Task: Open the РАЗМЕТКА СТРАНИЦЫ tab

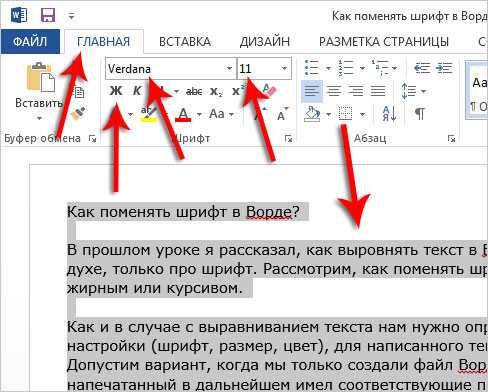Action: pyautogui.click(x=384, y=42)
